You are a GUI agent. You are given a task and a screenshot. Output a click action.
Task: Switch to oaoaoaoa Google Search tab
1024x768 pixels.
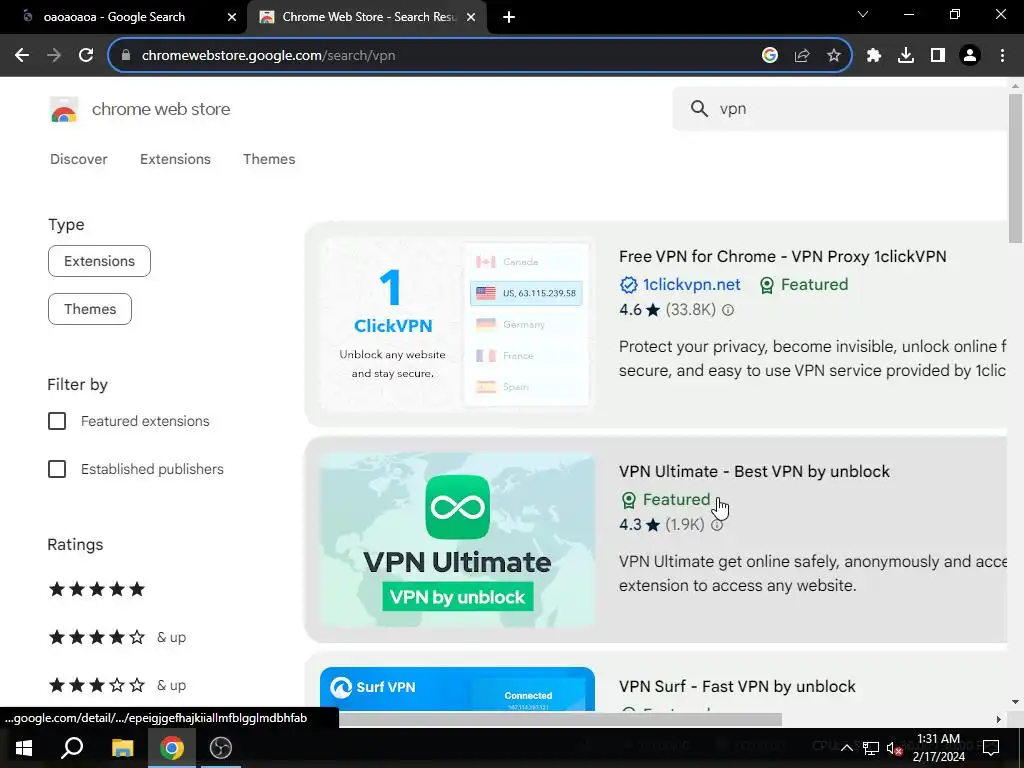124,17
